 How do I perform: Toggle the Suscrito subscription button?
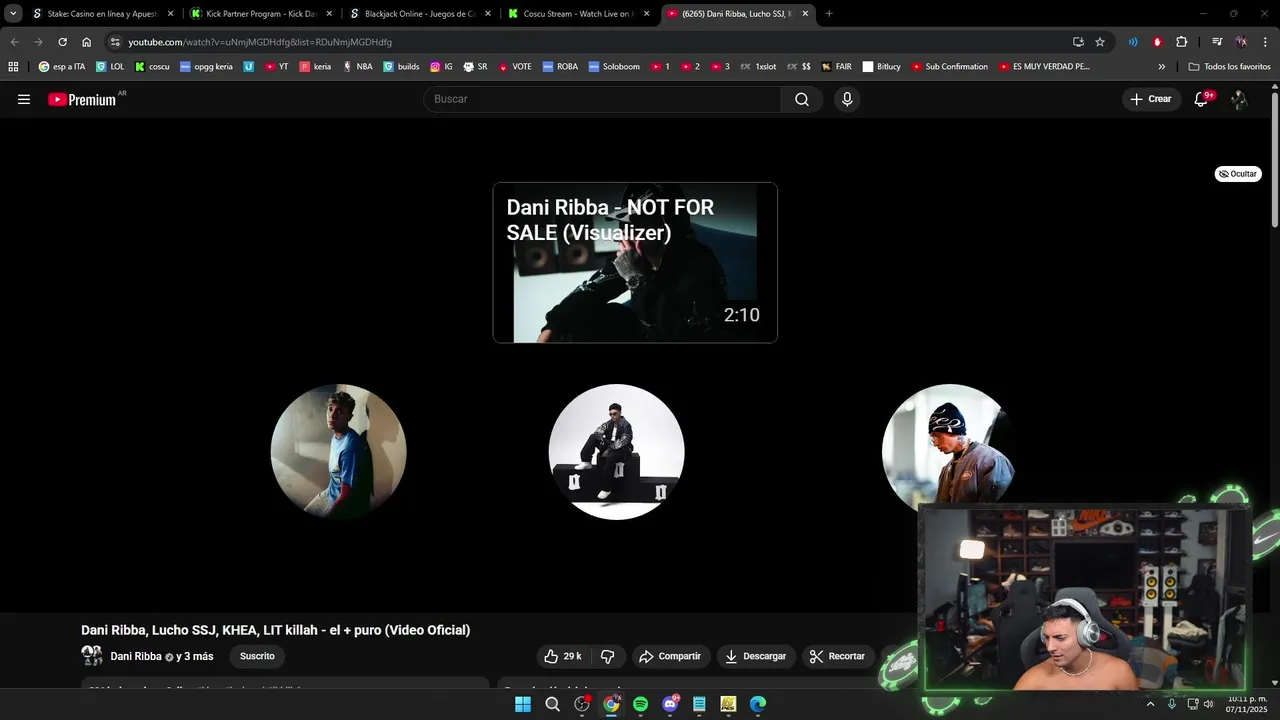pos(257,656)
